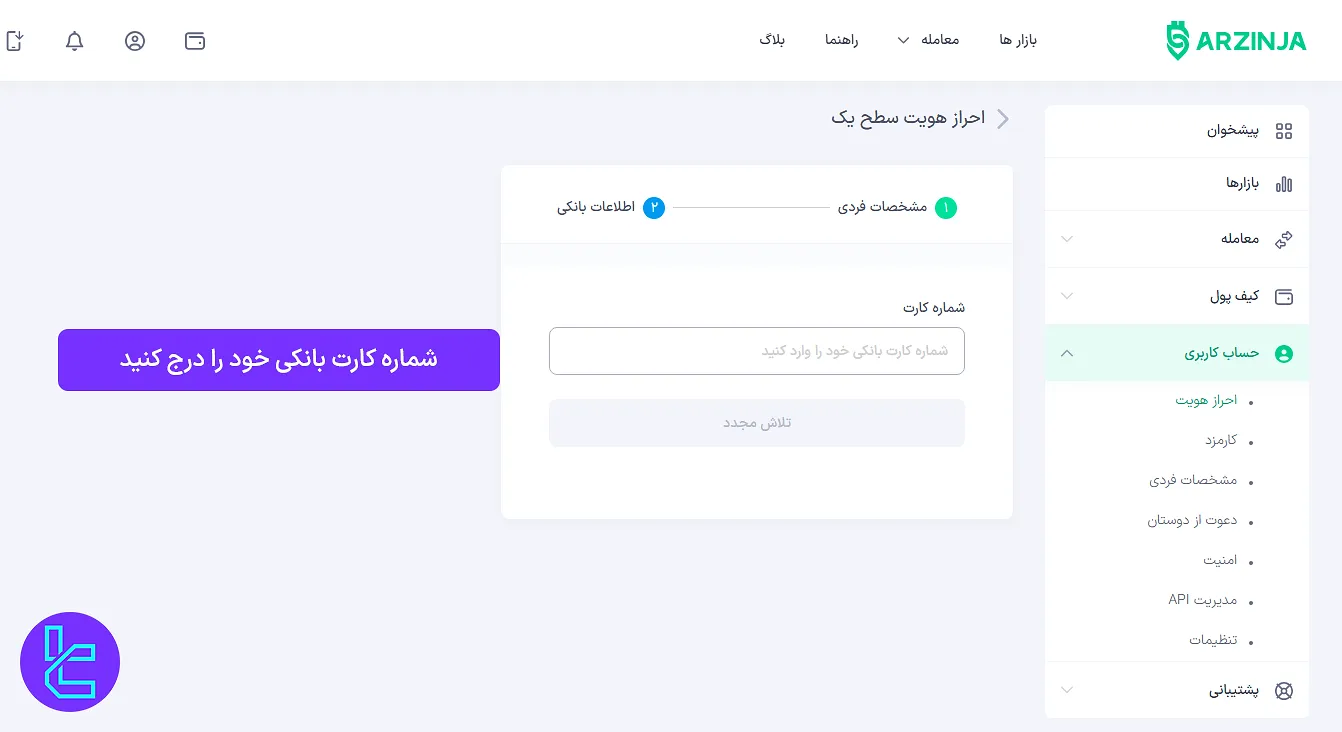Expand the کیف پول section chevron
This screenshot has width=1342, height=732.
click(1067, 296)
